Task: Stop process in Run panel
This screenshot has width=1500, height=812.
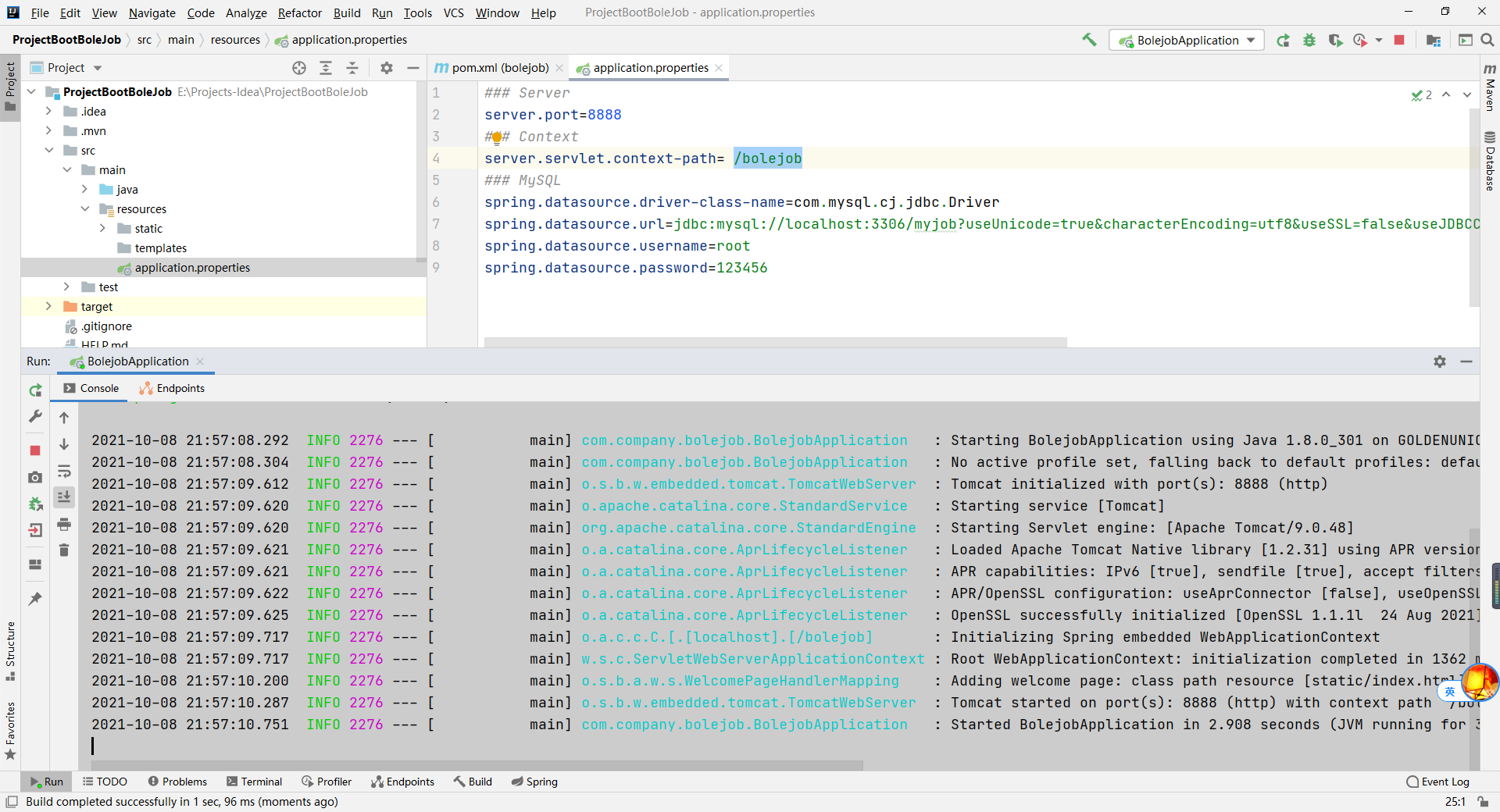Action: pyautogui.click(x=35, y=451)
